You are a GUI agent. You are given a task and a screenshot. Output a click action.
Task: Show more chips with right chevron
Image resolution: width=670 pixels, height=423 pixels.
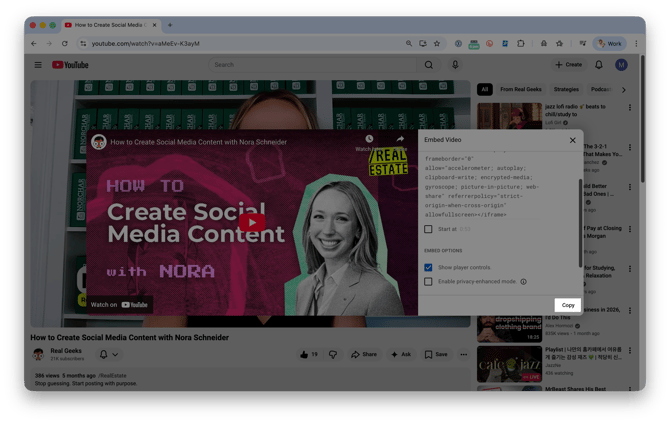pos(624,90)
